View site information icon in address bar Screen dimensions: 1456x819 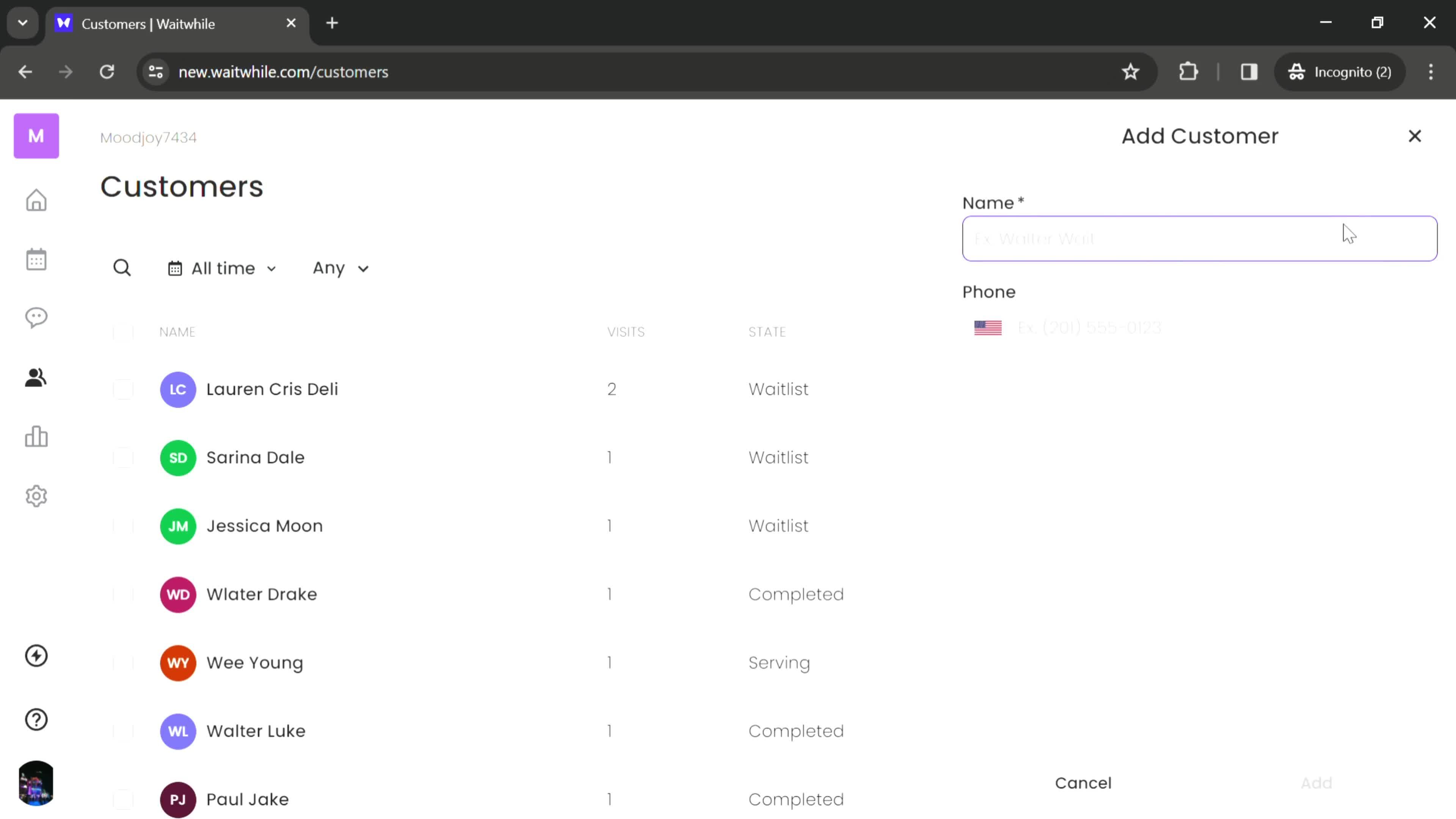point(155,72)
